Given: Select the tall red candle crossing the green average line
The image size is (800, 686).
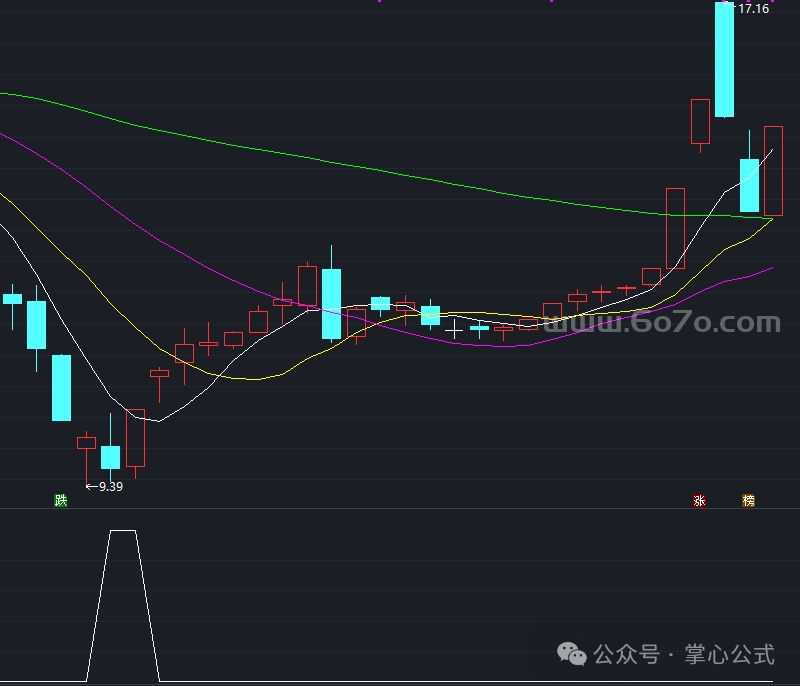Looking at the screenshot, I should [x=675, y=228].
